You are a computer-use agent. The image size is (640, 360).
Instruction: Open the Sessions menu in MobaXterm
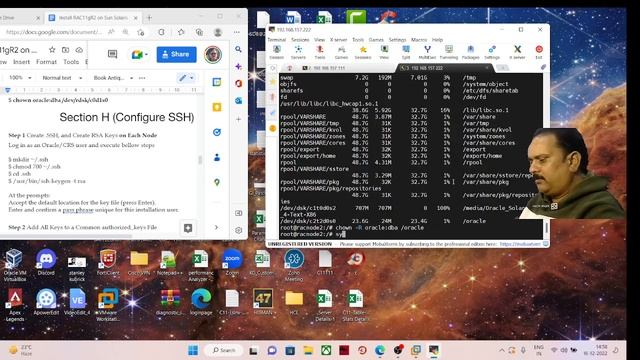300,40
